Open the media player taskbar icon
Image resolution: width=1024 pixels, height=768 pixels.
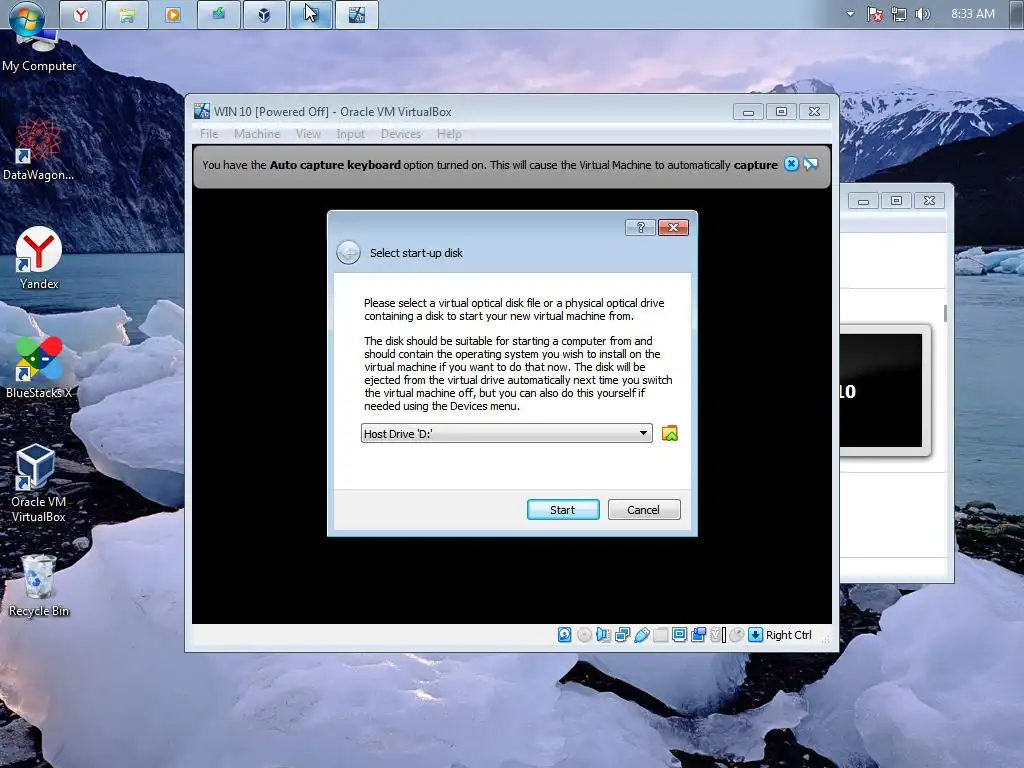coord(172,14)
